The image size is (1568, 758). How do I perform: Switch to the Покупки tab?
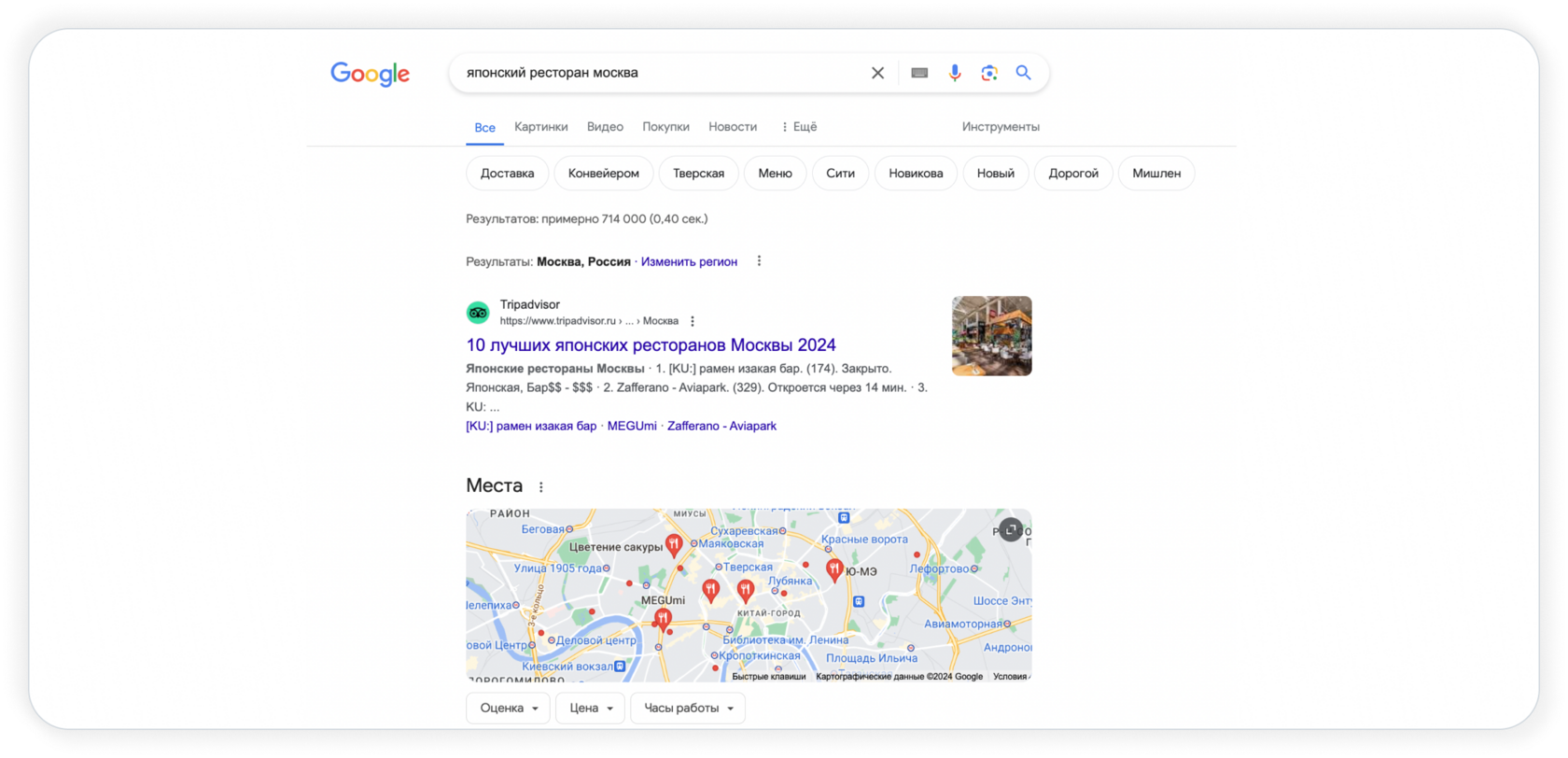click(x=665, y=127)
